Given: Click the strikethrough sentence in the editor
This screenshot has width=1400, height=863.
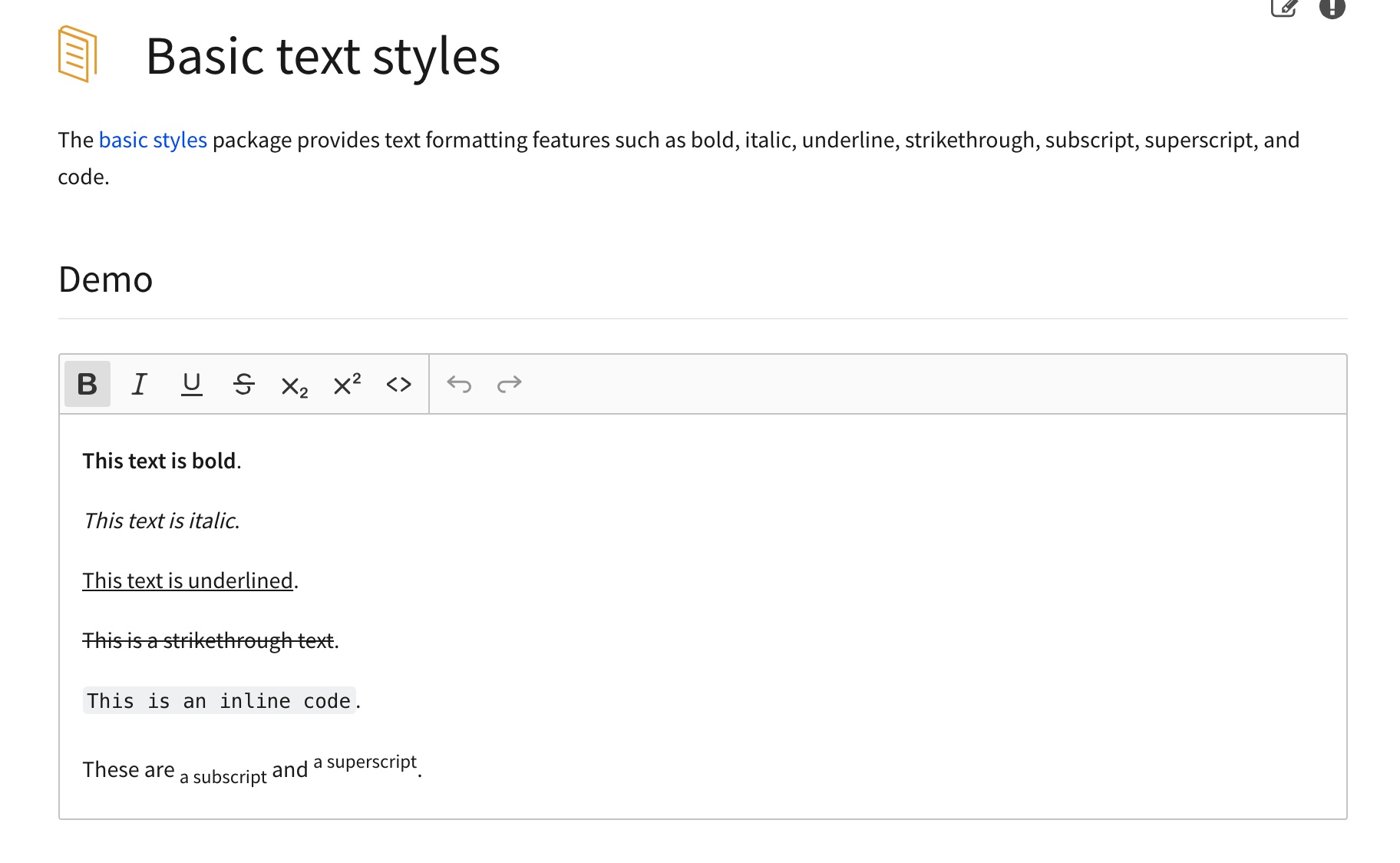Looking at the screenshot, I should (x=208, y=640).
